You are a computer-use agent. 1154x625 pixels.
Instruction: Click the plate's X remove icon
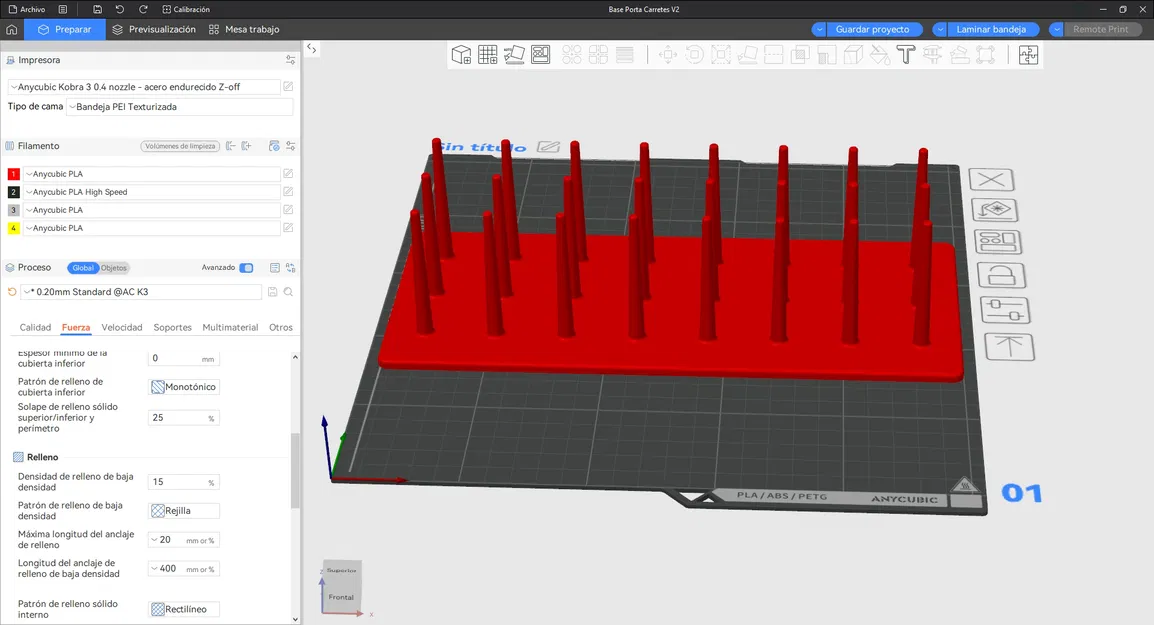(991, 179)
